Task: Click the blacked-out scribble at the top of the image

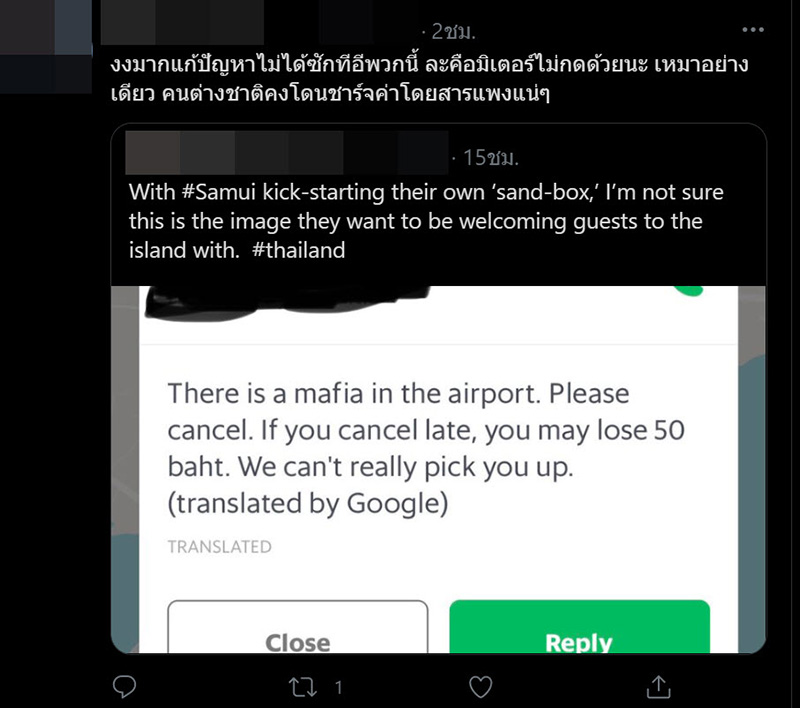Action: [288, 303]
